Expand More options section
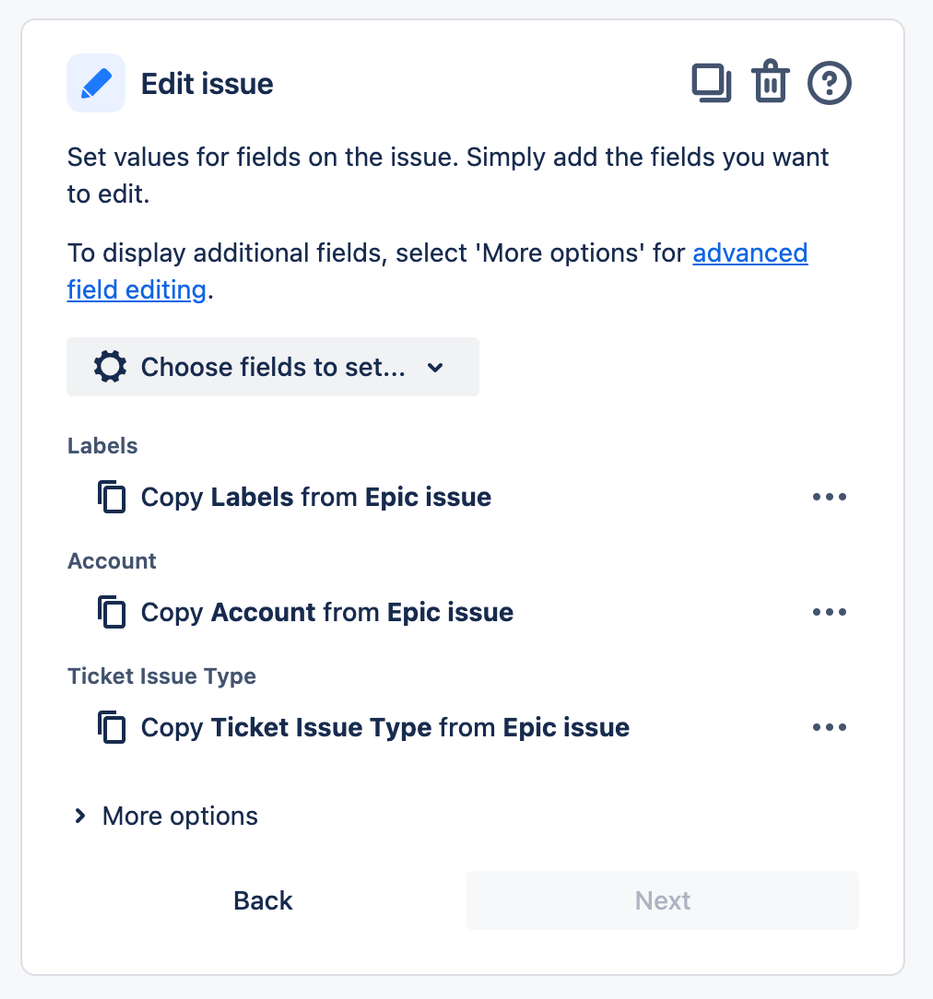The height and width of the screenshot is (999, 933). [166, 816]
